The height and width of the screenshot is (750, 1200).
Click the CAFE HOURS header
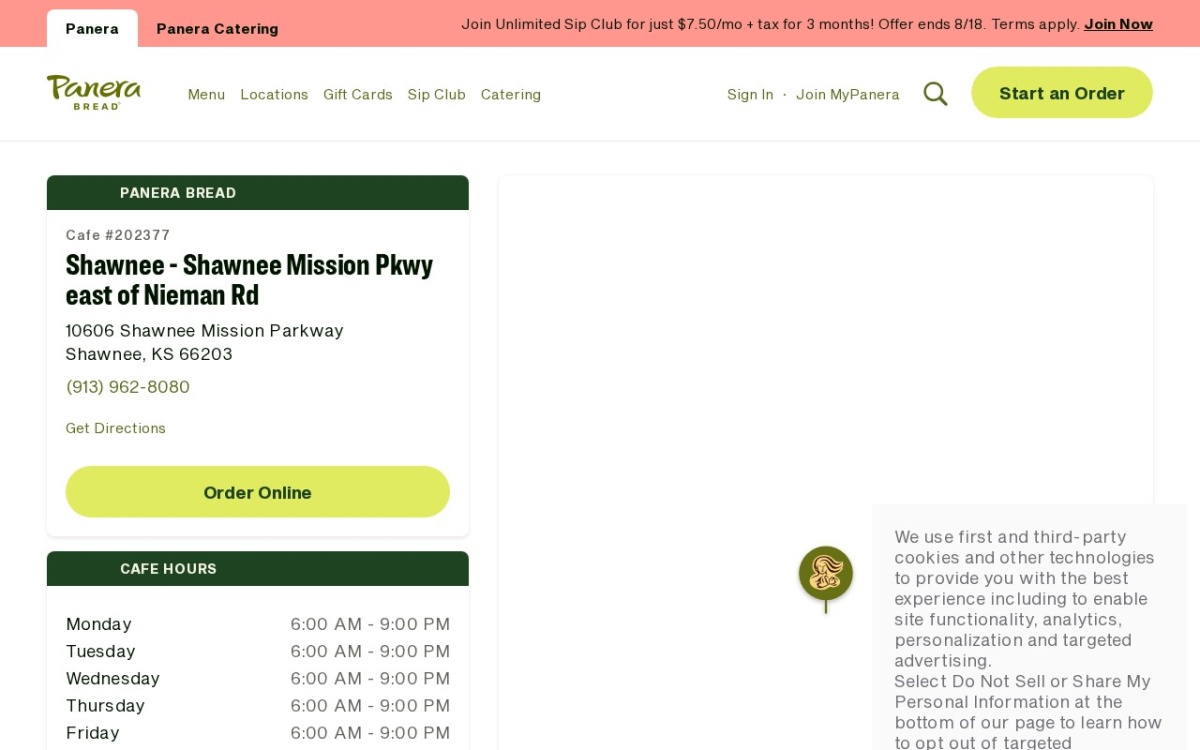(x=258, y=569)
